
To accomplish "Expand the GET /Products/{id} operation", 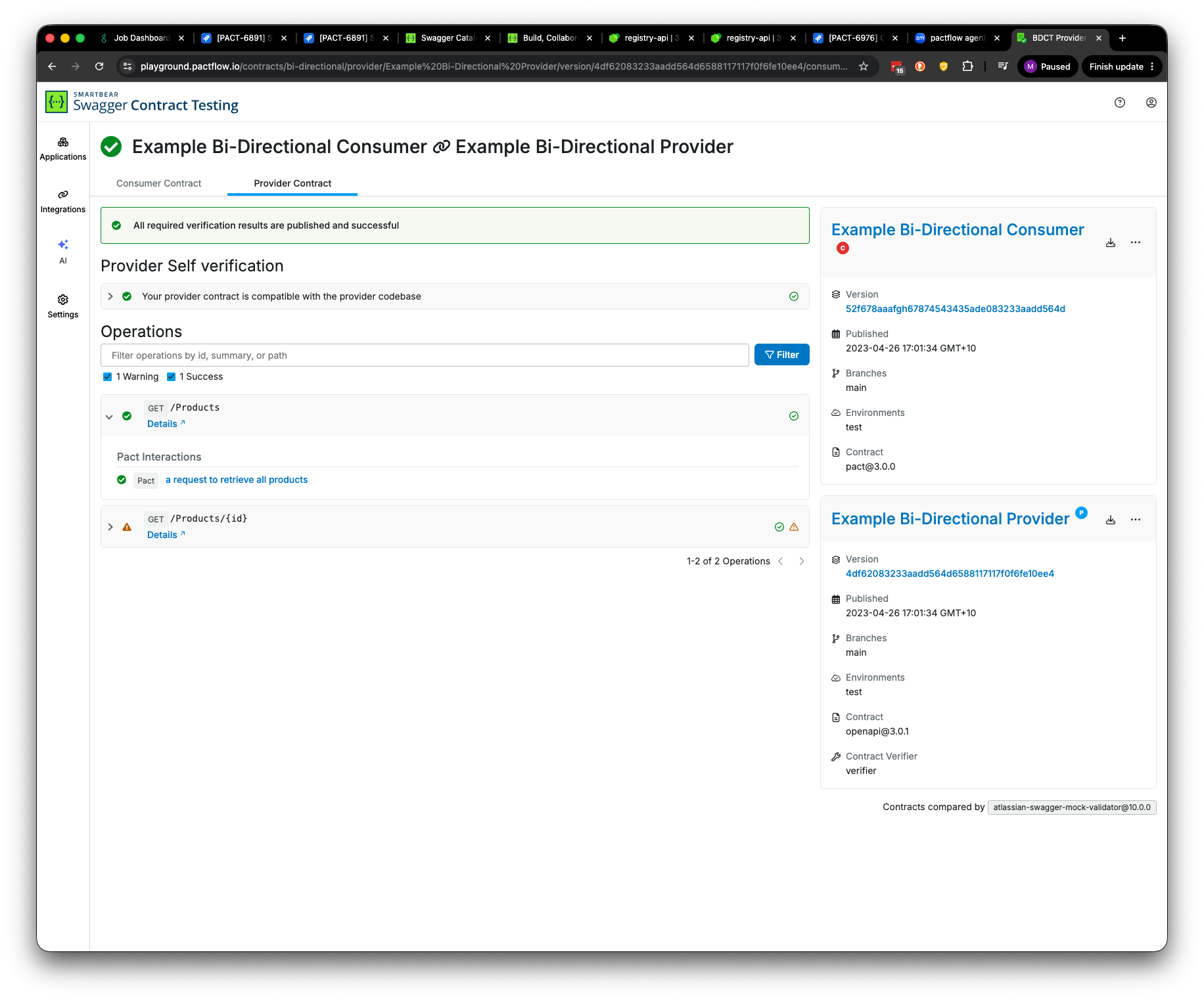I will (110, 527).
